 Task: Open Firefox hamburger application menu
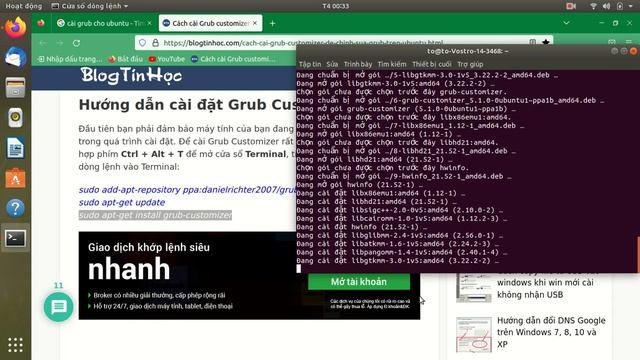click(x=629, y=42)
